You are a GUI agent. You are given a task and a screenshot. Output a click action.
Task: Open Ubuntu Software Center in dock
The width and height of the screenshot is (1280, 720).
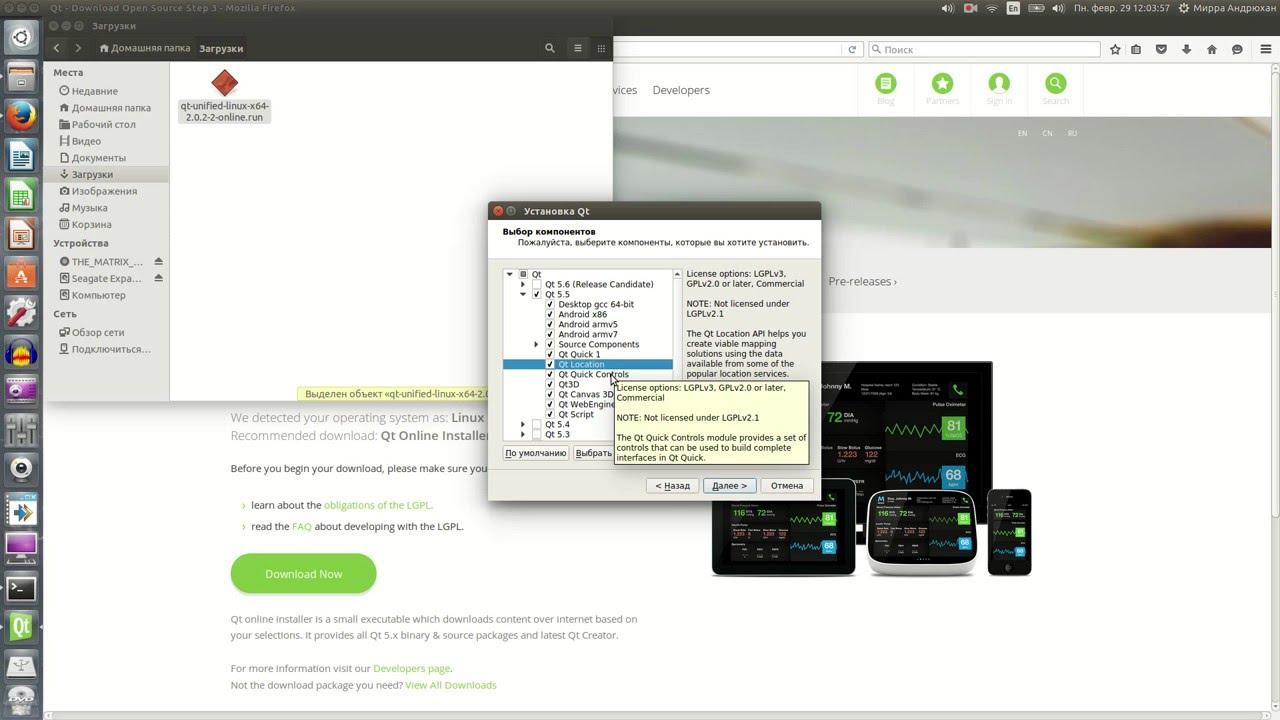point(21,273)
